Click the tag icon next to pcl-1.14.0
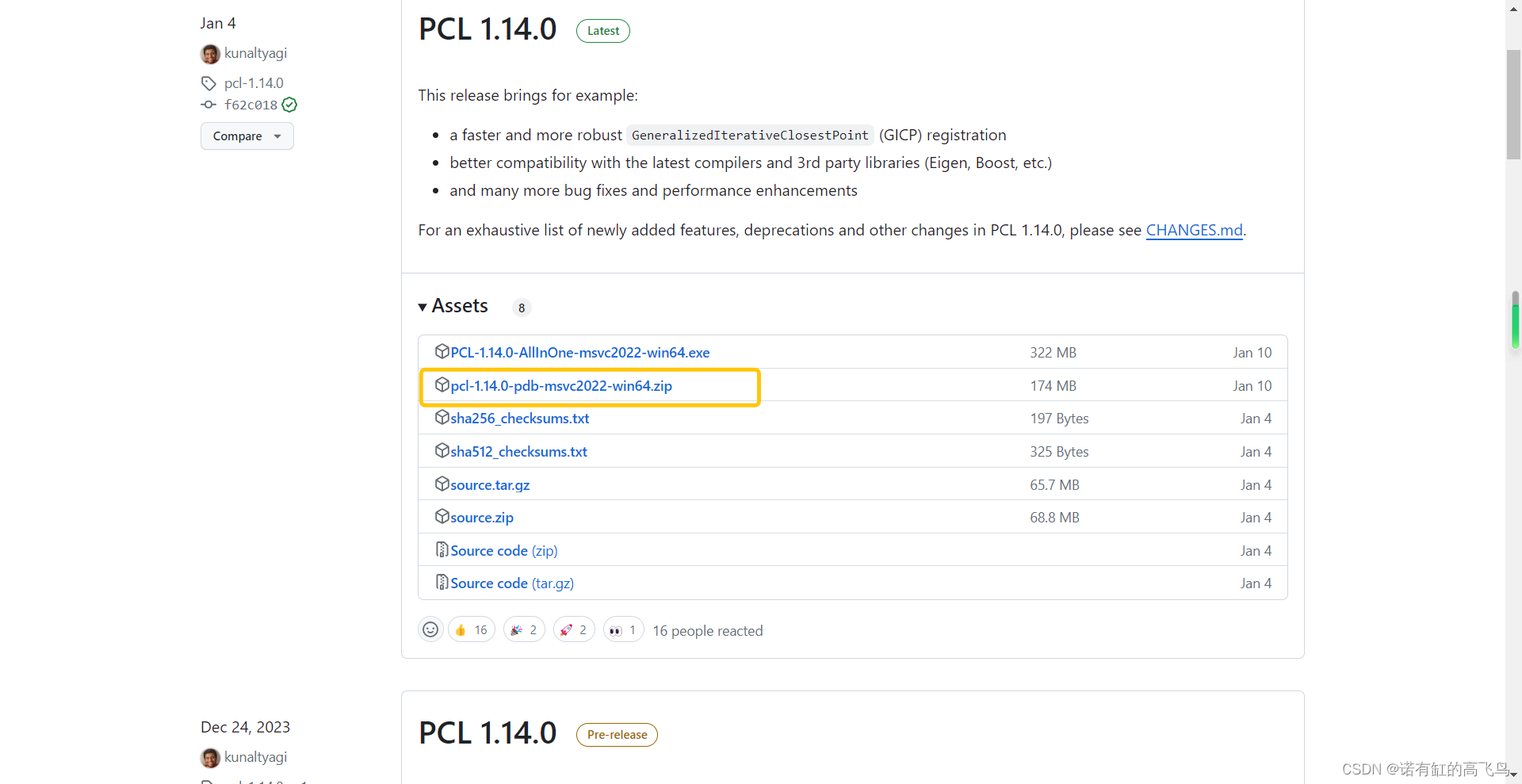 [208, 83]
